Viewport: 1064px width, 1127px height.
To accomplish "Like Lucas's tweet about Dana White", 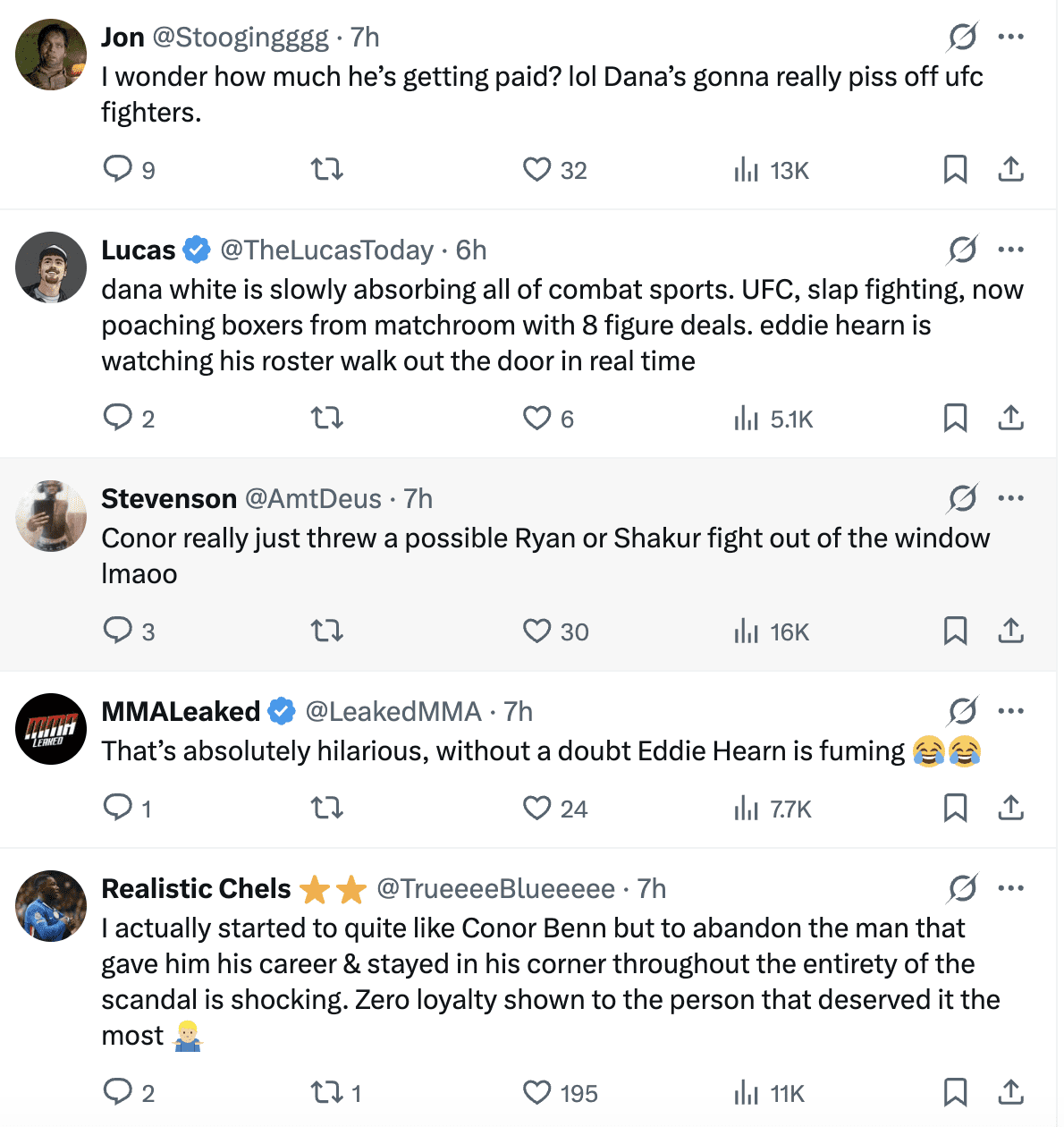I will [536, 418].
